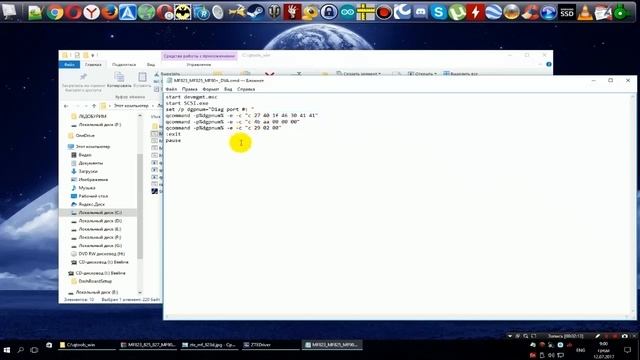
Task: Switch to Главная tab in Explorer ribbon
Action: pyautogui.click(x=93, y=64)
